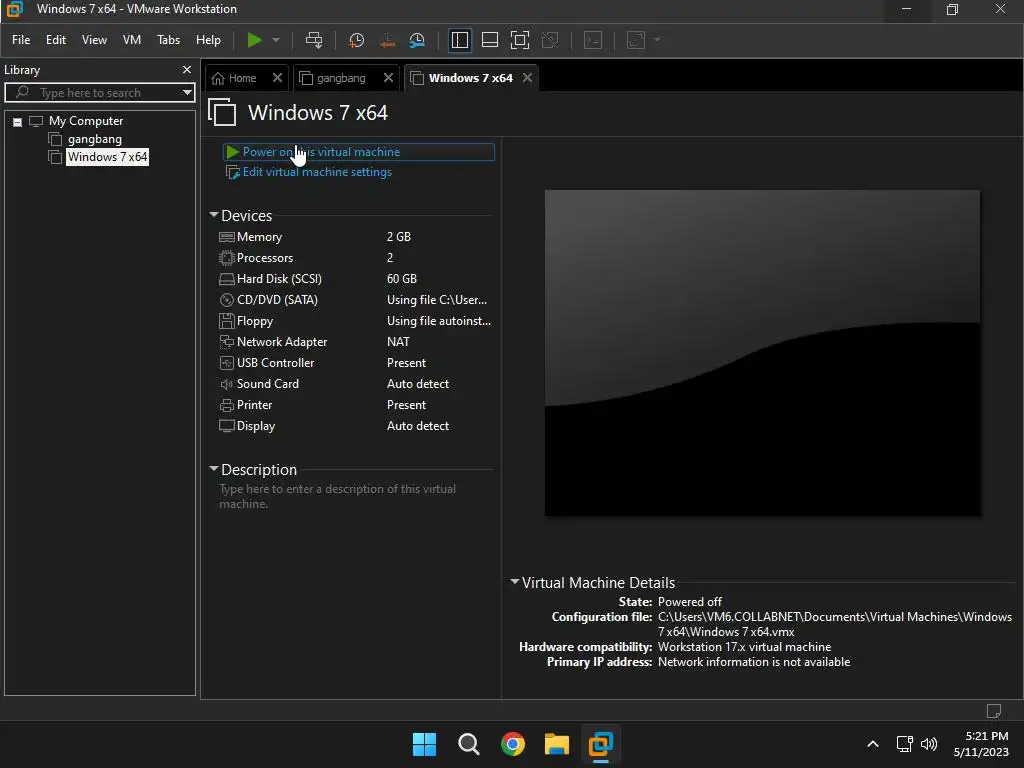Image resolution: width=1024 pixels, height=768 pixels.
Task: Select gangbang in the library tree
Action: (95, 139)
